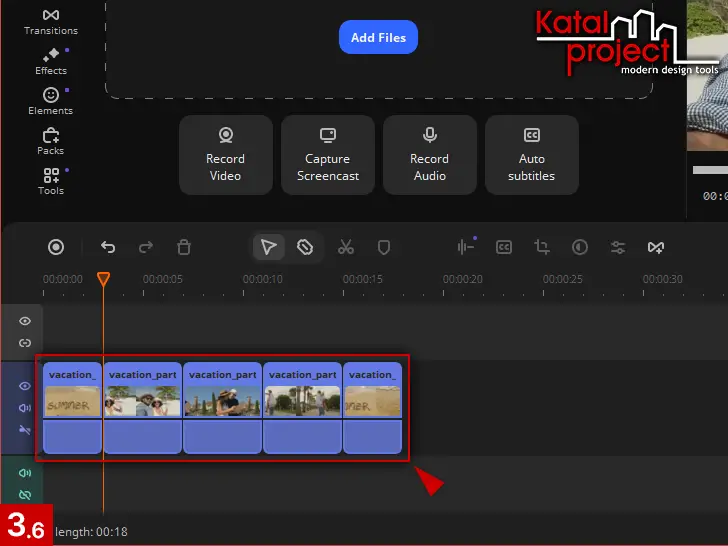Click the Capture Screencast button

[328, 154]
